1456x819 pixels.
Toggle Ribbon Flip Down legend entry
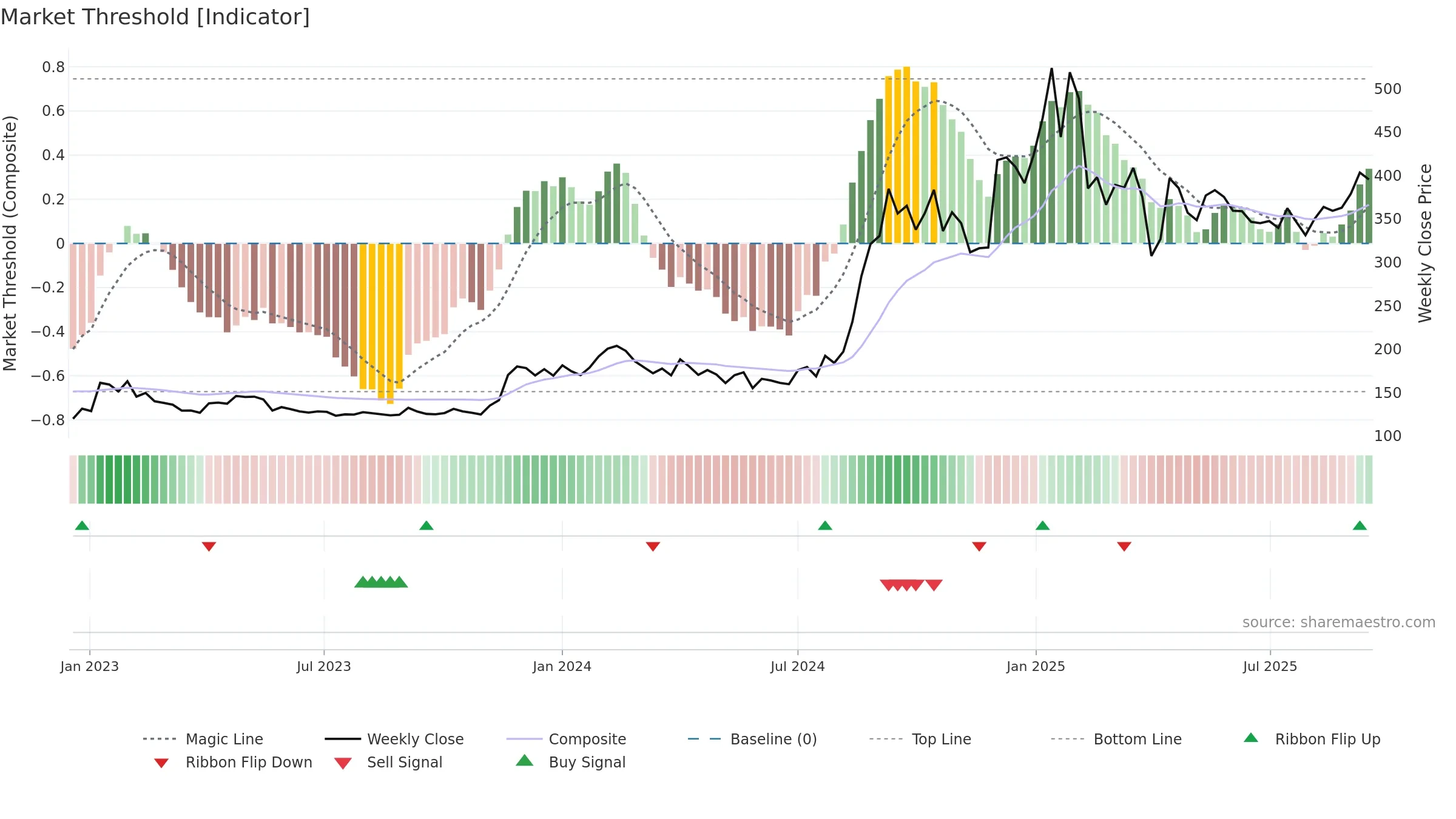click(233, 763)
